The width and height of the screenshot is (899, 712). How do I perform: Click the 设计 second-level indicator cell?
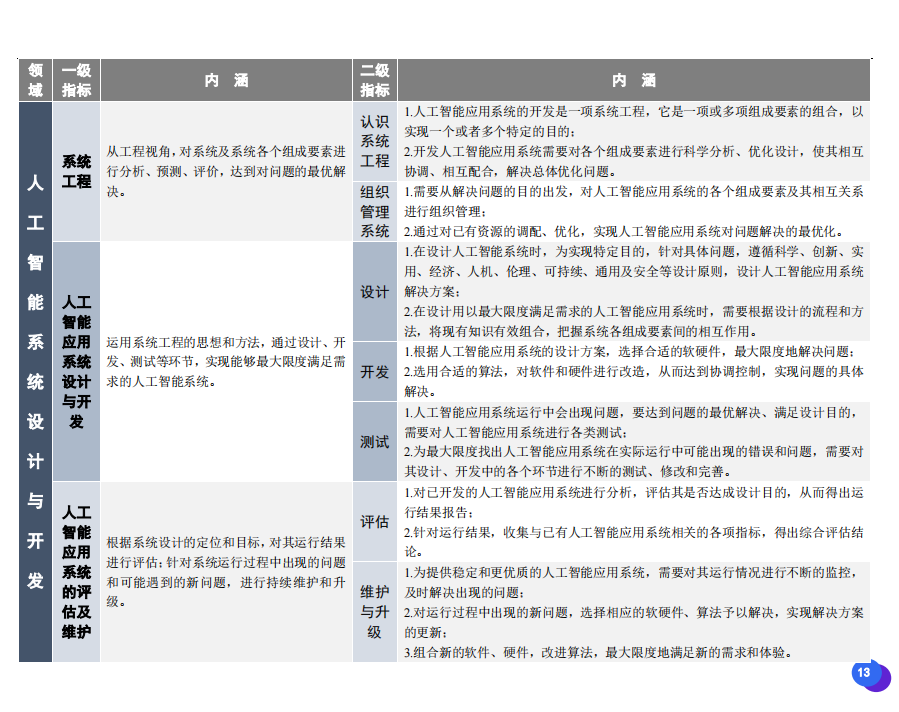click(375, 292)
